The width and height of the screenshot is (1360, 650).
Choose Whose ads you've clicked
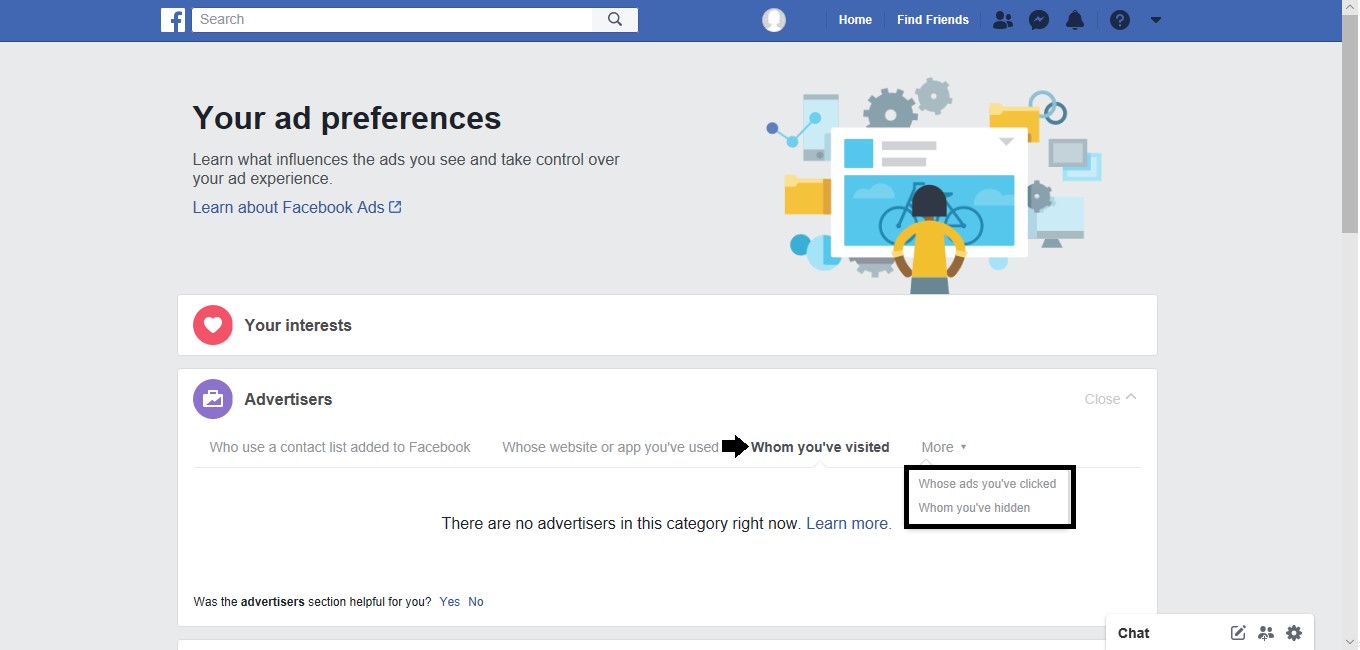pos(987,484)
